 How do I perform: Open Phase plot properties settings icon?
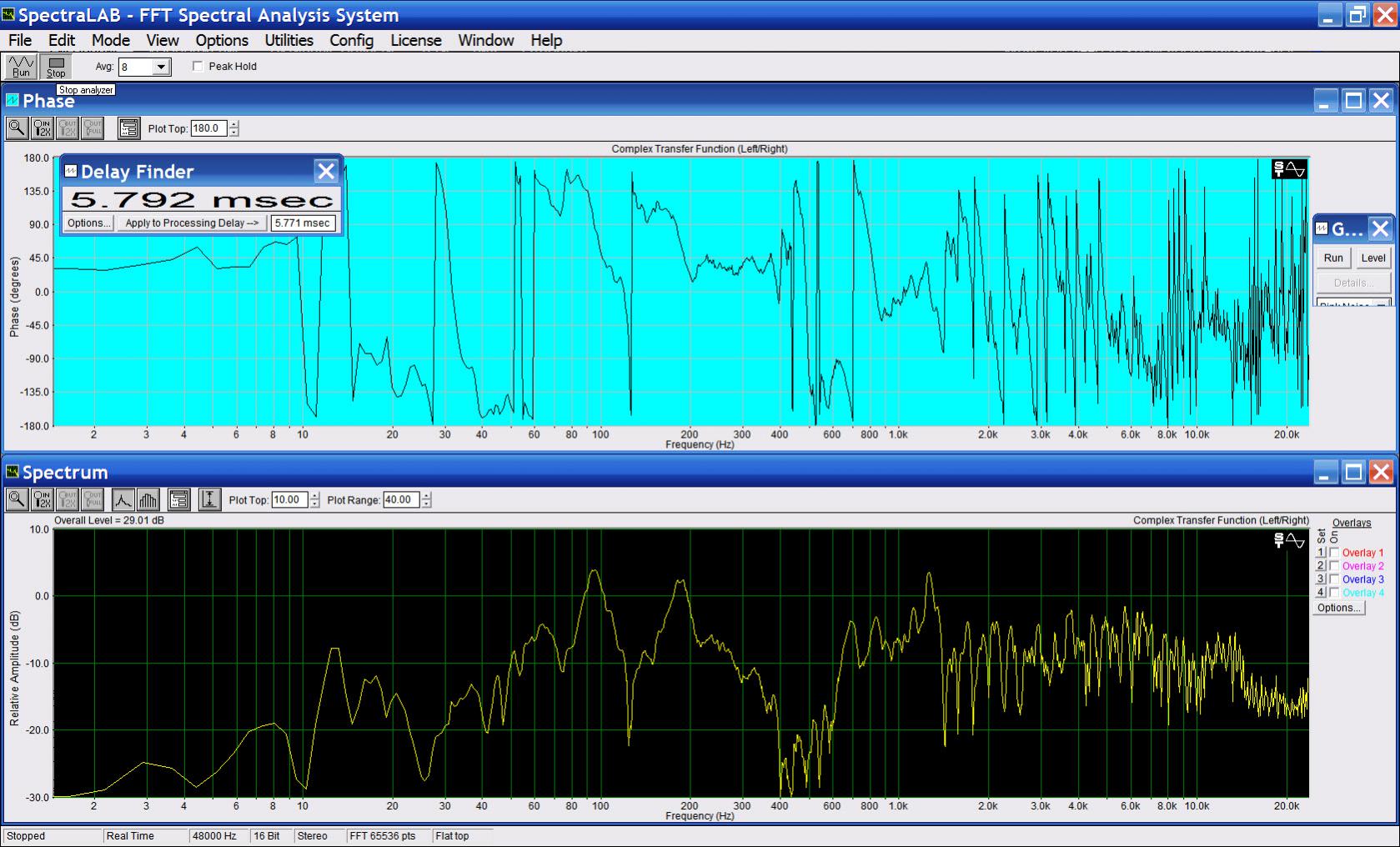click(x=128, y=128)
